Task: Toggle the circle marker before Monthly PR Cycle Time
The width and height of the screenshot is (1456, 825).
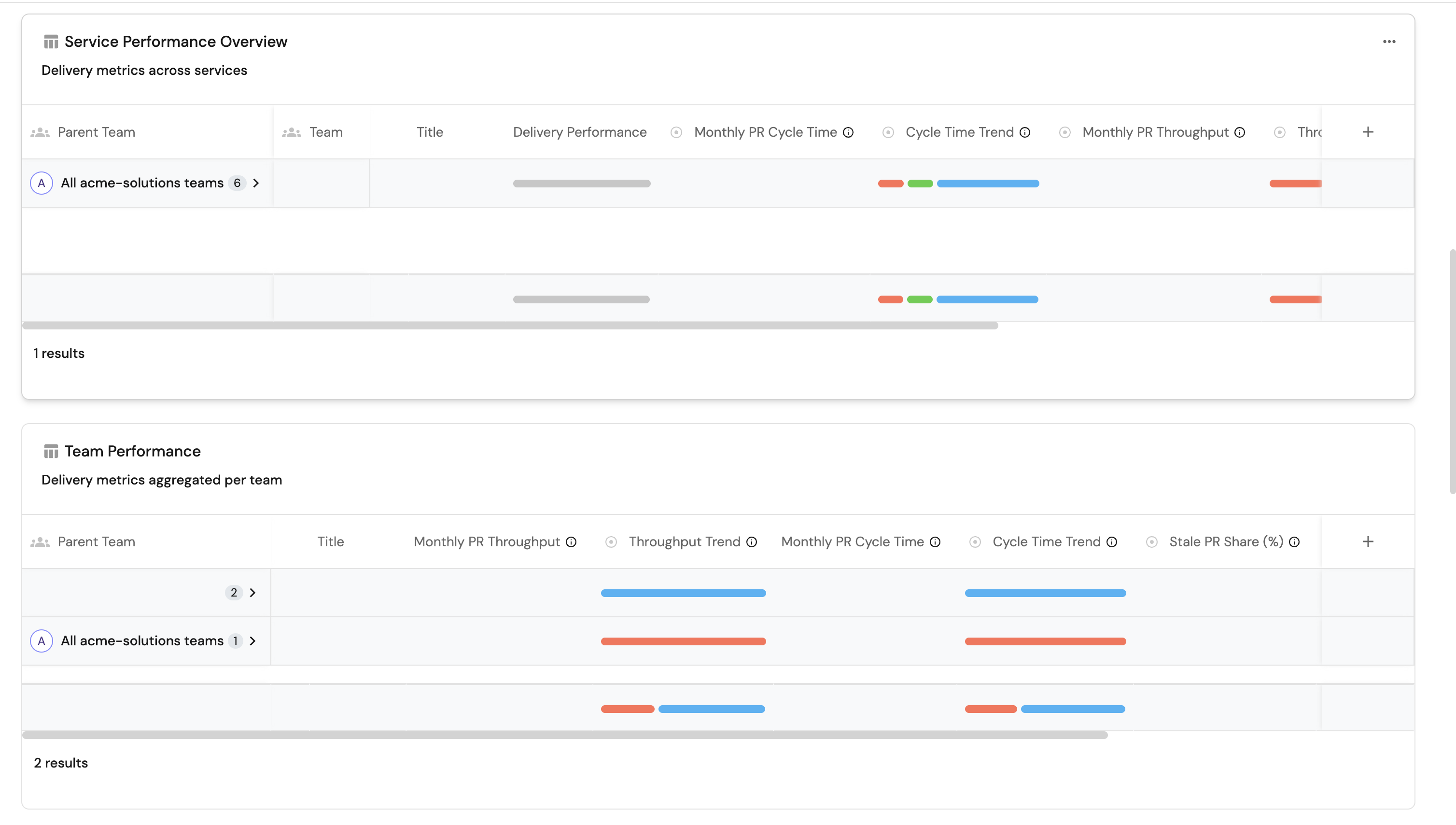Action: tap(676, 132)
